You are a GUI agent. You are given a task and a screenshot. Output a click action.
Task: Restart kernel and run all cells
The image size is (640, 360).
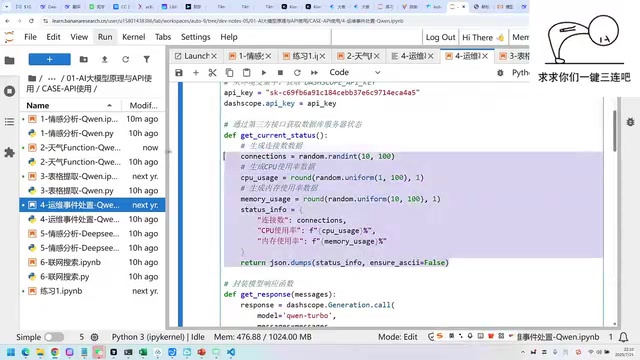point(314,73)
